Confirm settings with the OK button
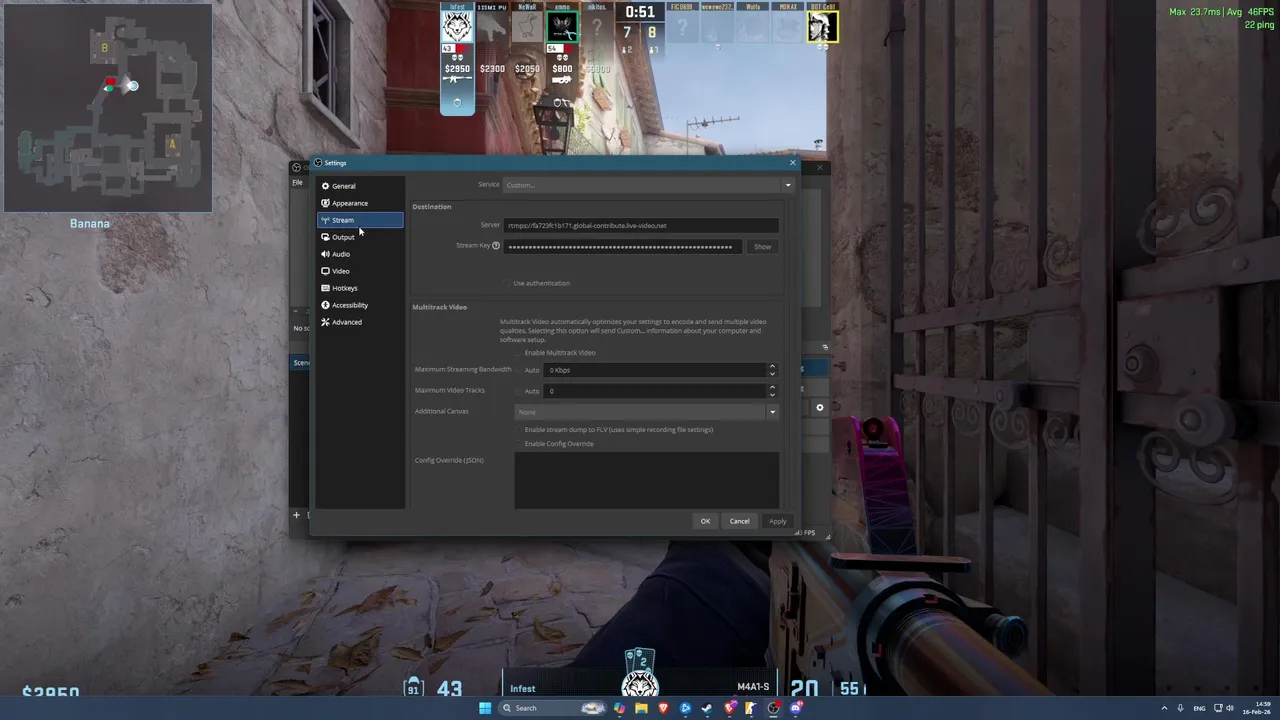 click(705, 521)
